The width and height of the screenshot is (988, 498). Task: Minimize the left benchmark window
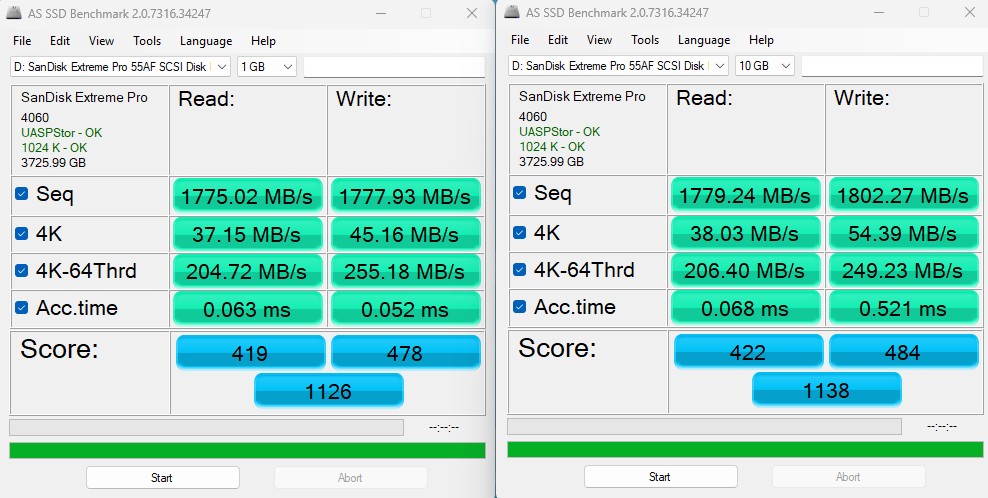[x=381, y=13]
